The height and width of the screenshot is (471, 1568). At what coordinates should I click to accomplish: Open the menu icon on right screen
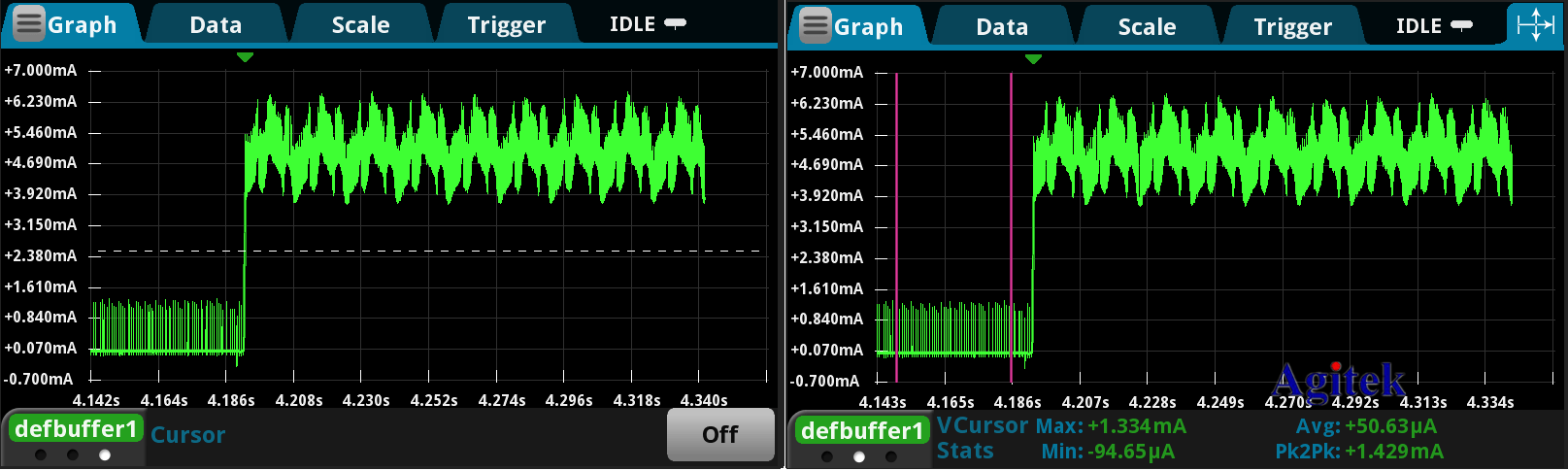click(x=815, y=26)
